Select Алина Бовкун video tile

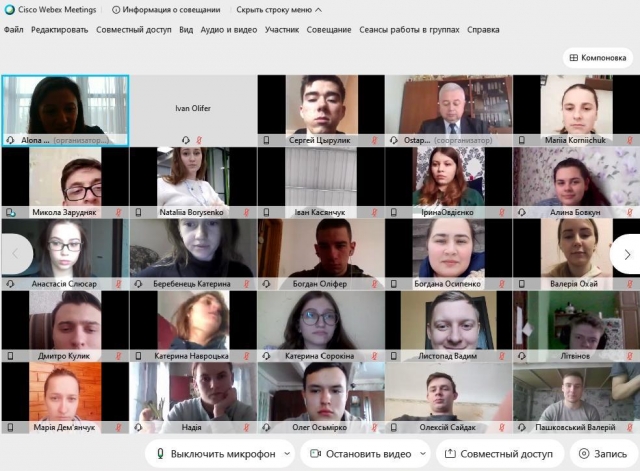tap(576, 182)
